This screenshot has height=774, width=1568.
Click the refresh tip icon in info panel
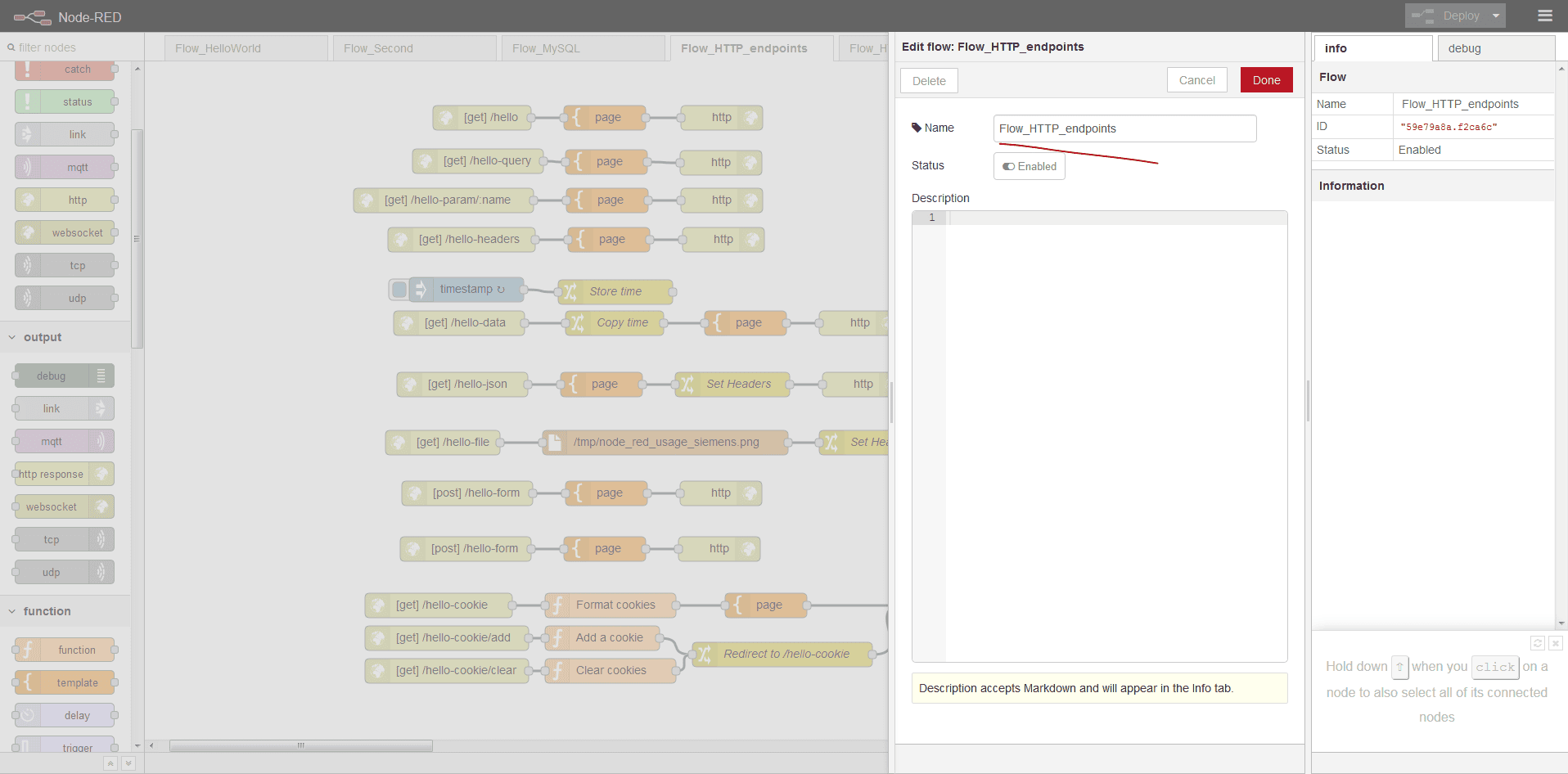click(1537, 643)
